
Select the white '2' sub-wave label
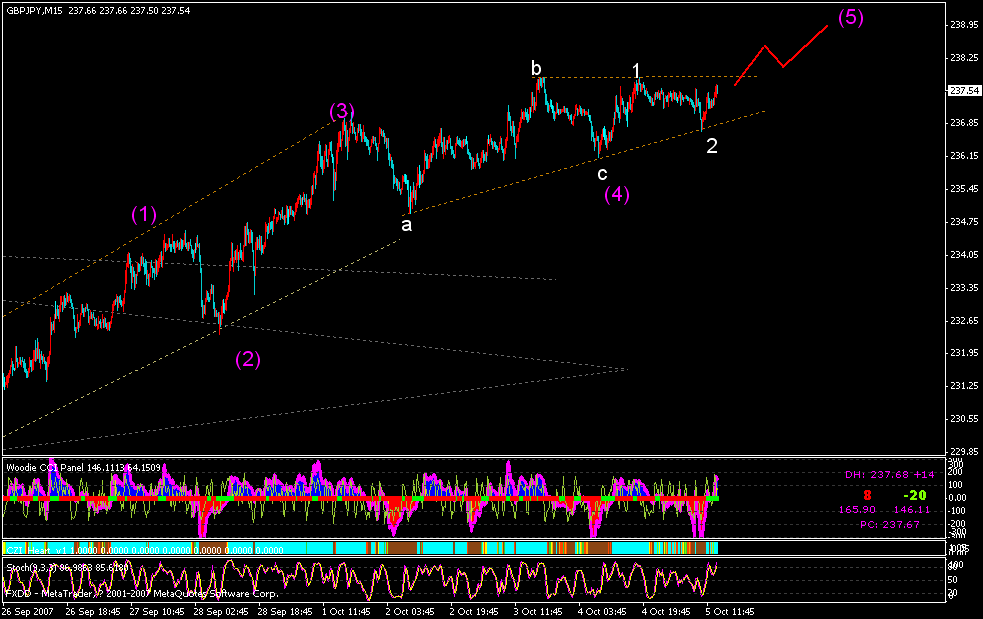(x=712, y=146)
